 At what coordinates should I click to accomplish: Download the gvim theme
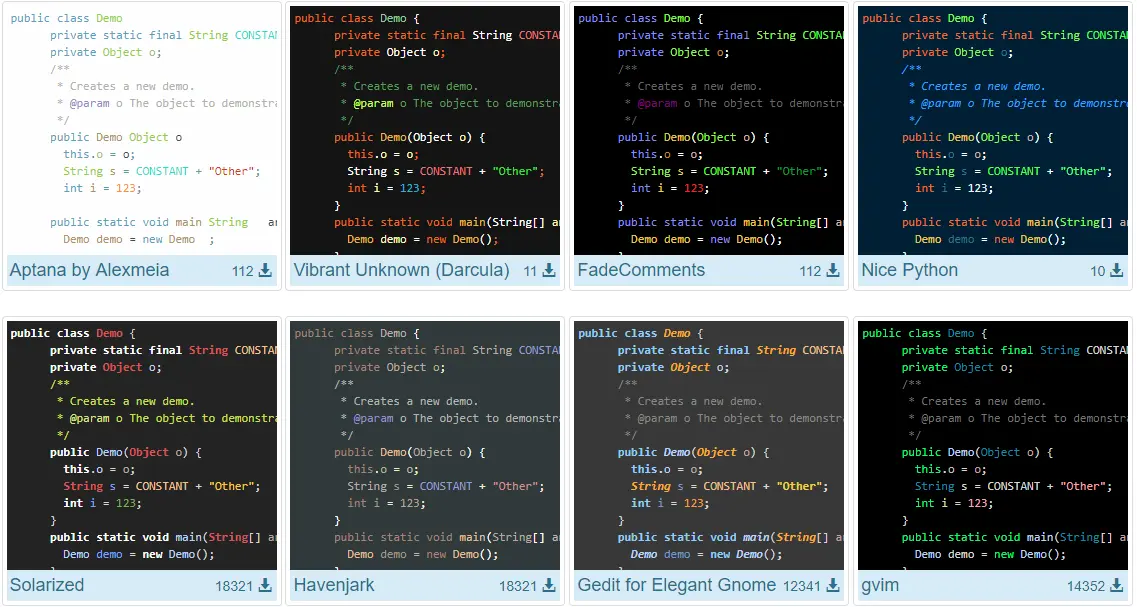(x=1117, y=585)
